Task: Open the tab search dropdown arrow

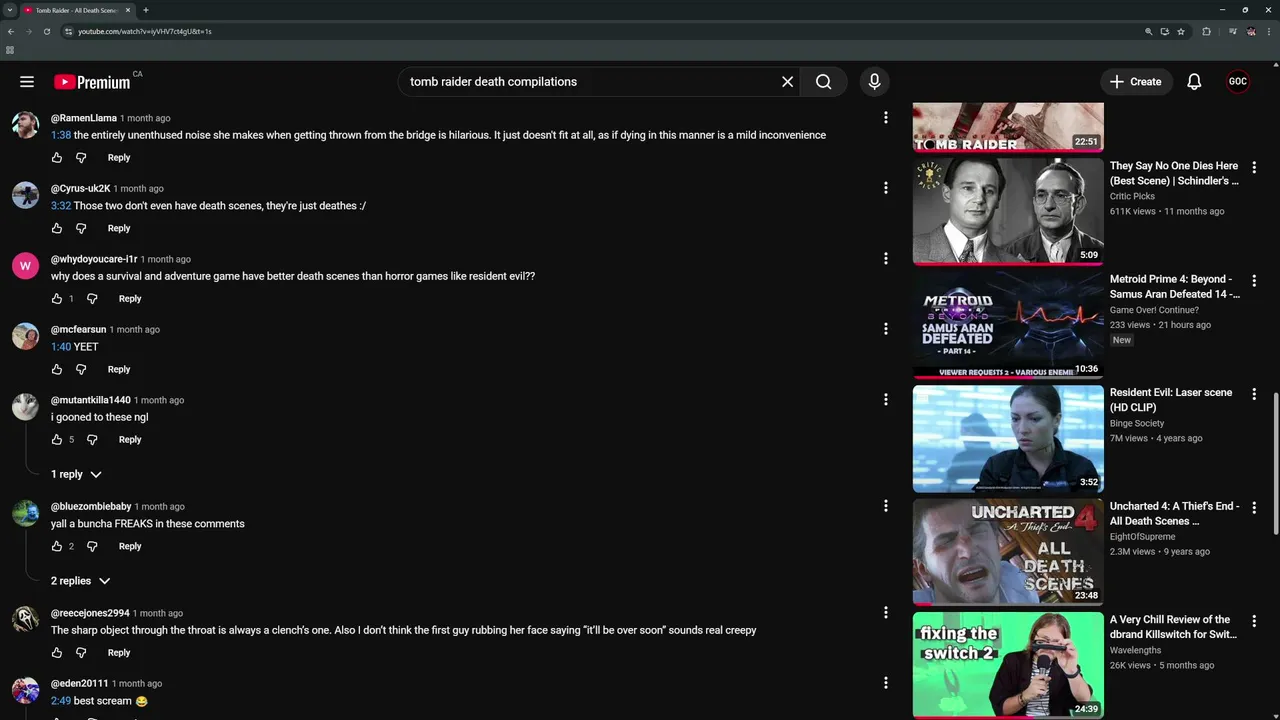Action: coord(9,10)
